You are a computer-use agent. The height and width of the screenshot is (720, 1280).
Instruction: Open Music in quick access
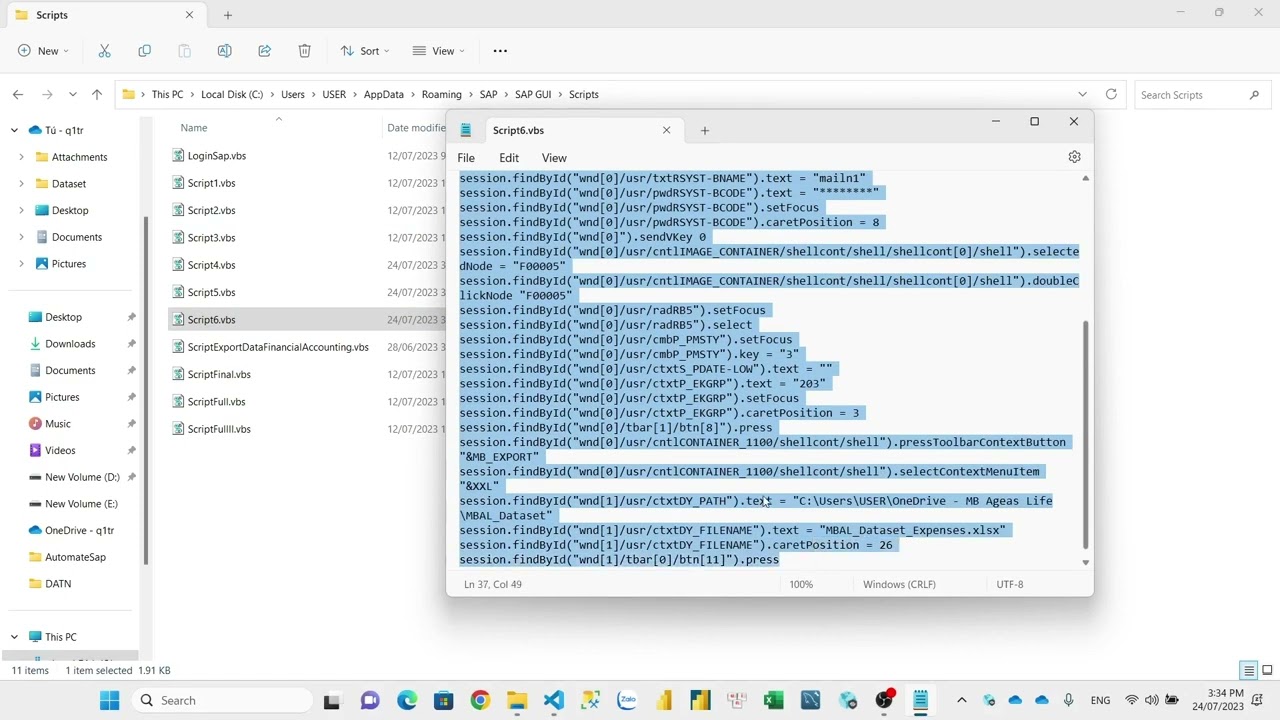58,424
